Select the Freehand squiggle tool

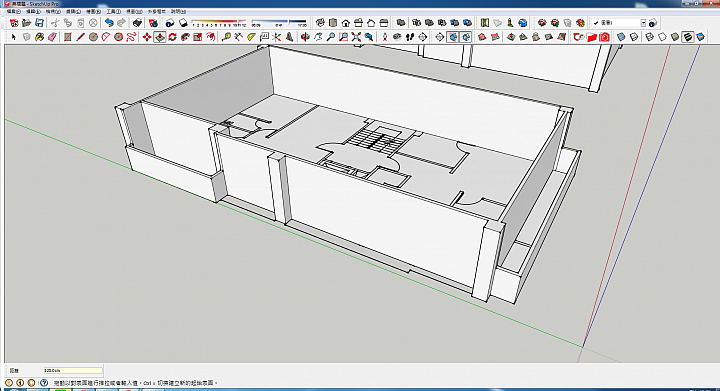coord(131,37)
